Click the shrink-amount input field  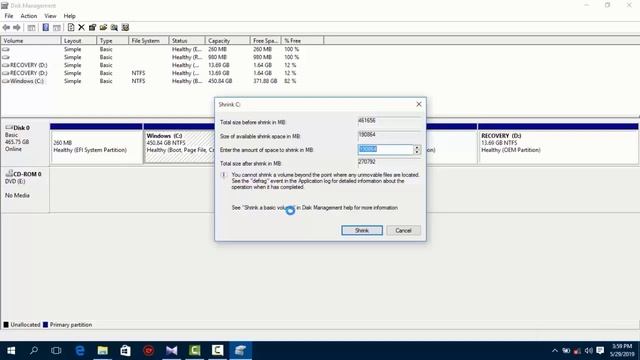click(x=386, y=149)
